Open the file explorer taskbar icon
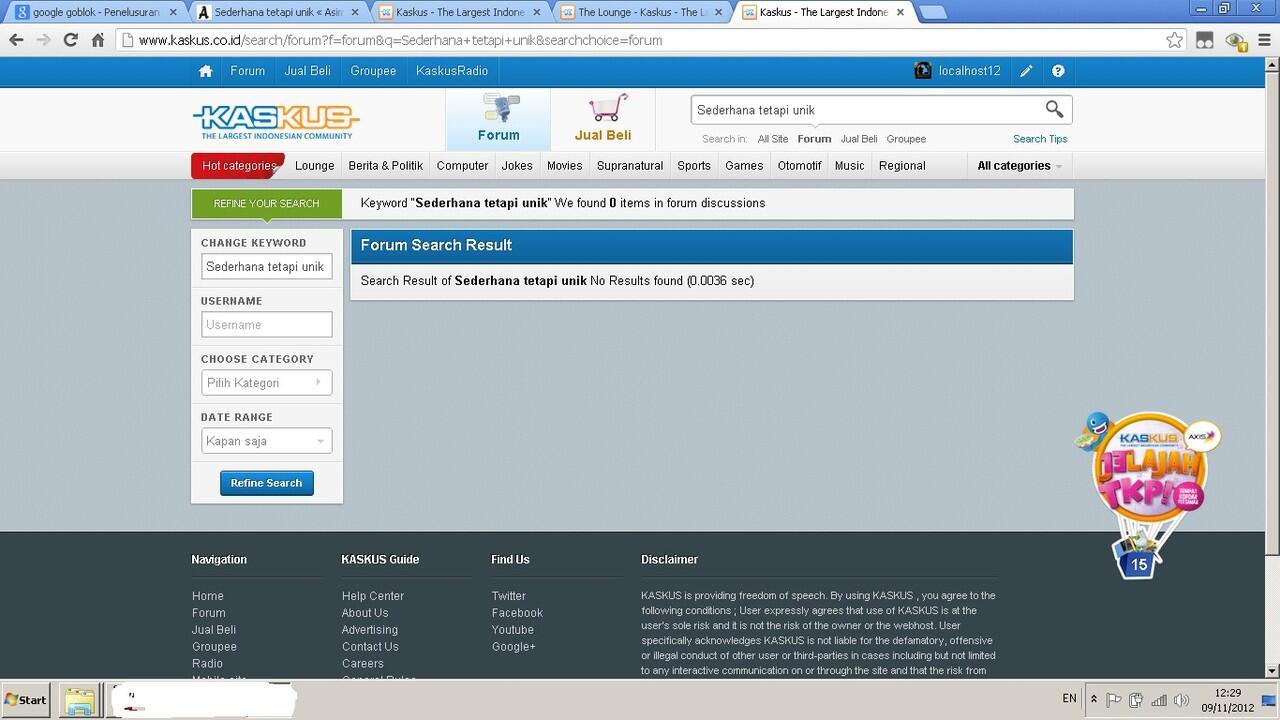The height and width of the screenshot is (720, 1280). pyautogui.click(x=79, y=700)
